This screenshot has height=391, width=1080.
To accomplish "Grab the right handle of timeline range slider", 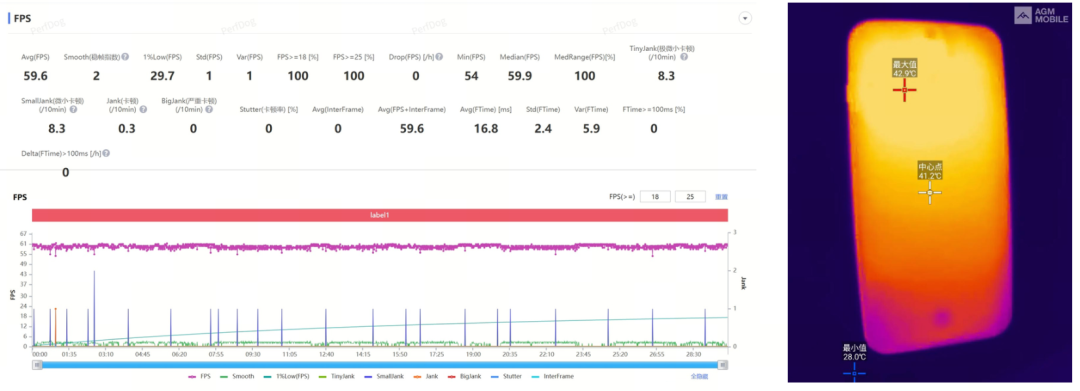I will (x=723, y=365).
